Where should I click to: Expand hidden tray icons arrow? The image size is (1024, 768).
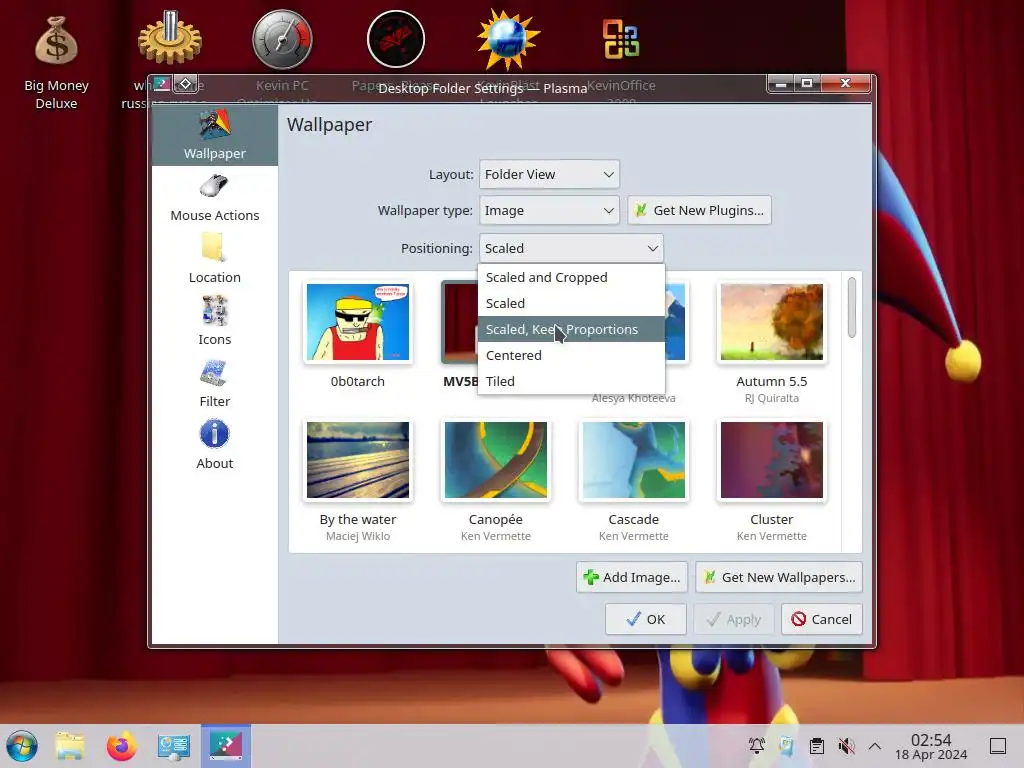point(875,746)
